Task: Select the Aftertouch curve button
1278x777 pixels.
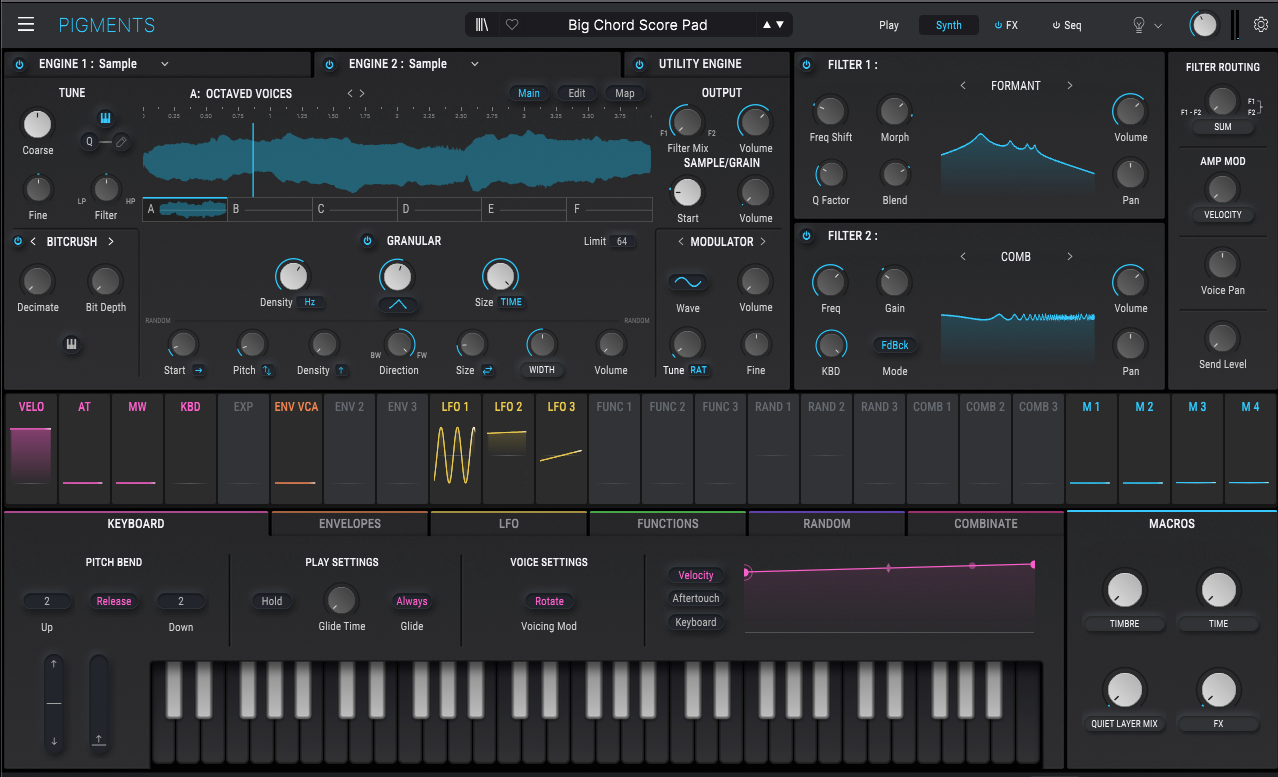Action: click(696, 598)
